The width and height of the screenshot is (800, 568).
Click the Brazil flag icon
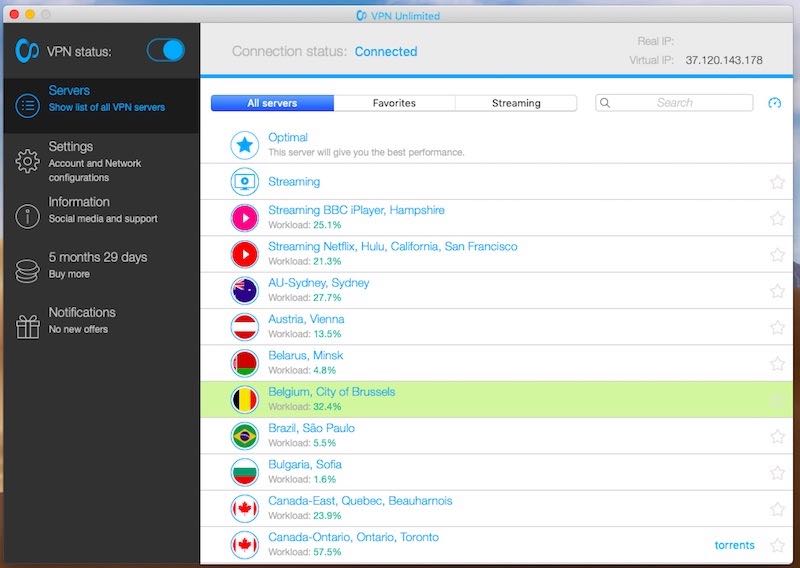[x=245, y=436]
